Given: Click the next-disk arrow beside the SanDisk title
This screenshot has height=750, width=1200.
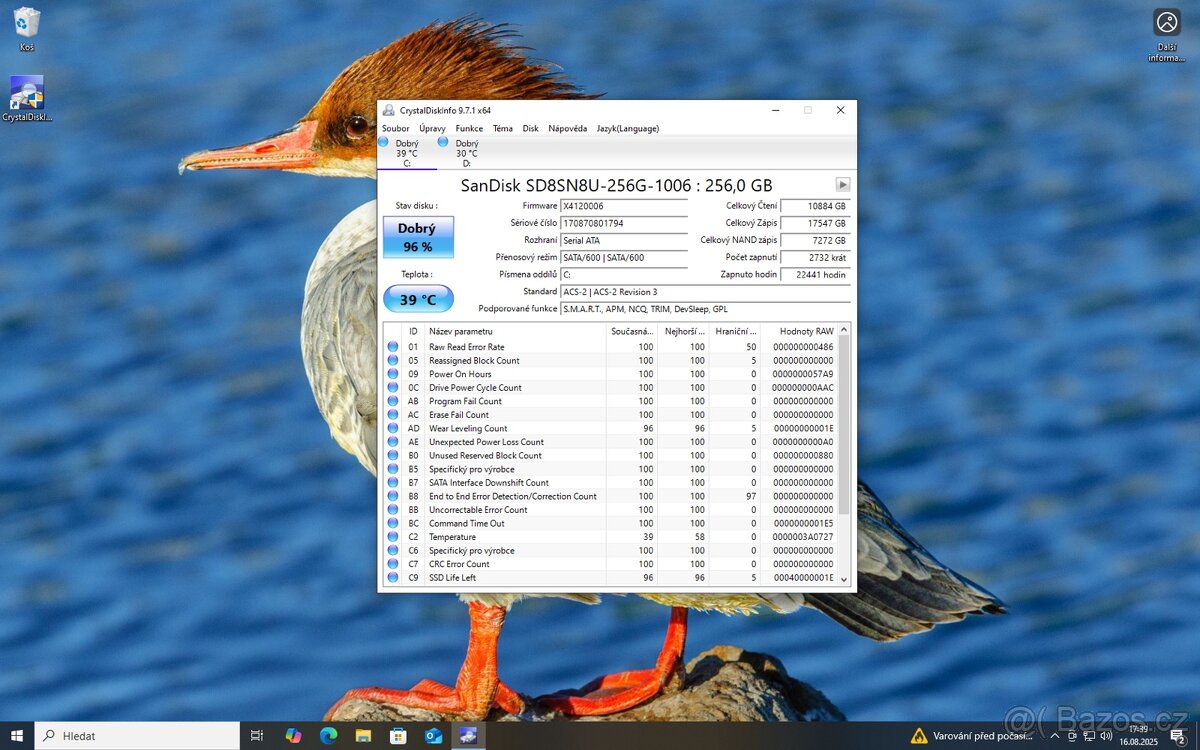Looking at the screenshot, I should (842, 184).
